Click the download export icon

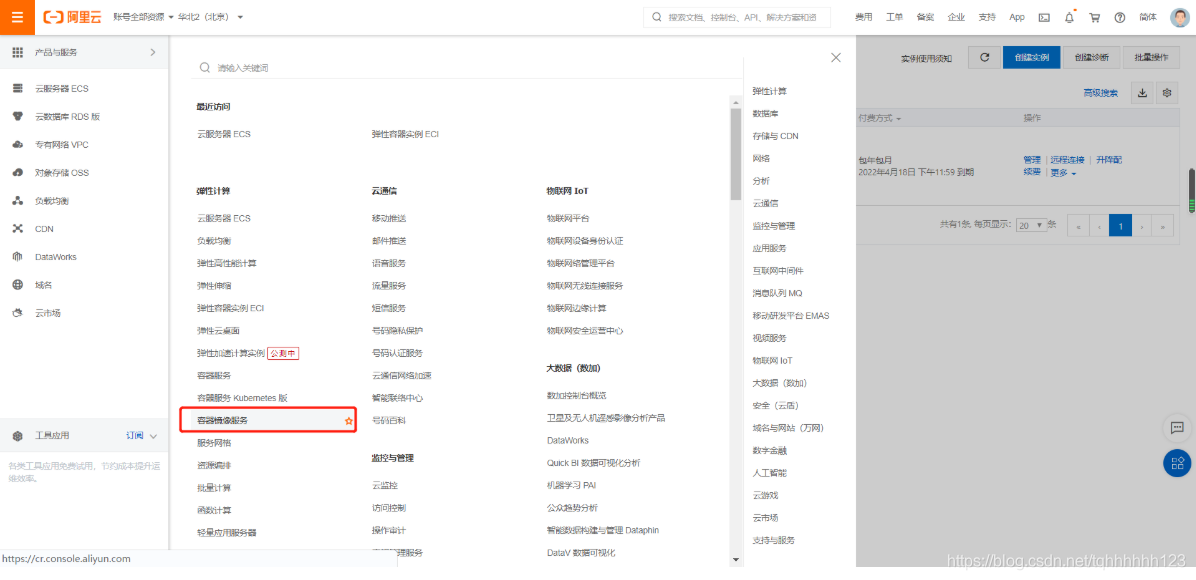tap(1143, 93)
